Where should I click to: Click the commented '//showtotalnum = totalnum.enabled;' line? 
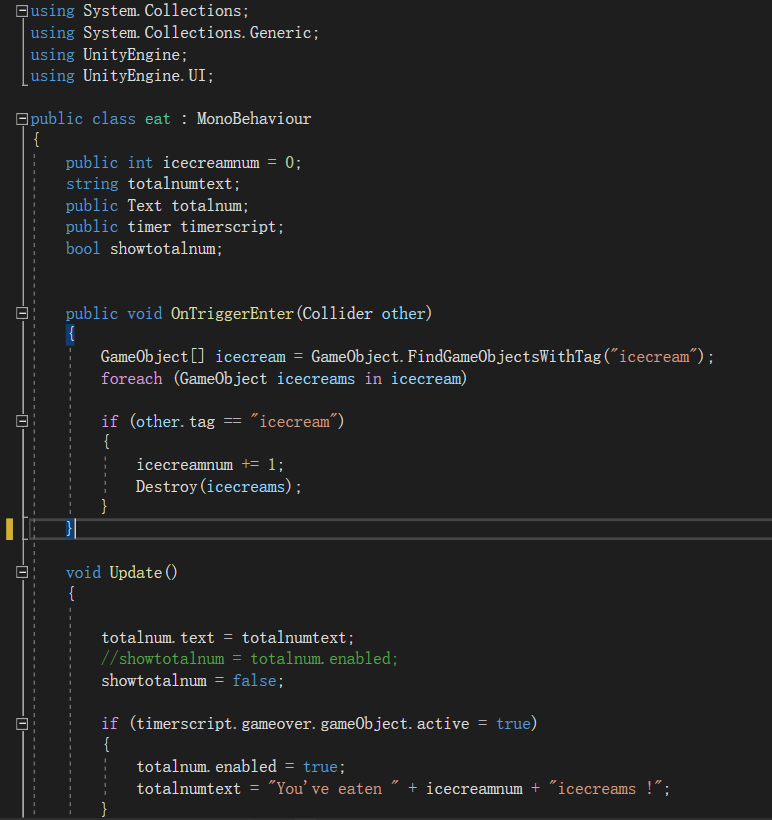click(249, 659)
